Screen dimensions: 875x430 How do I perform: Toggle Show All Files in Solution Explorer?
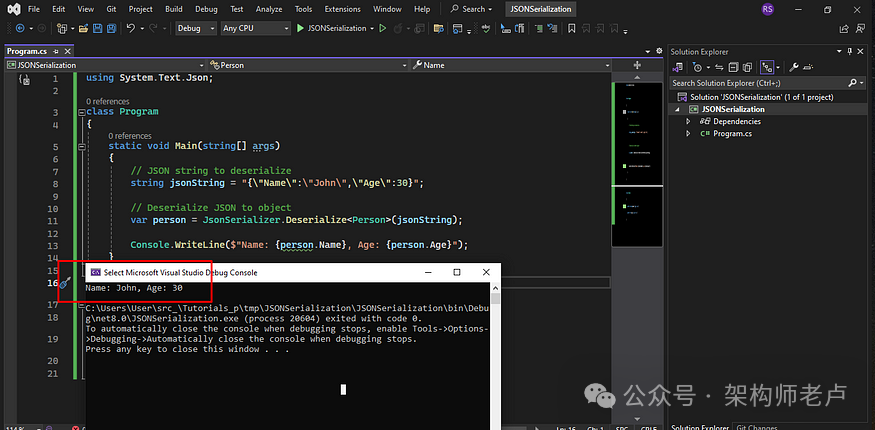coord(748,67)
